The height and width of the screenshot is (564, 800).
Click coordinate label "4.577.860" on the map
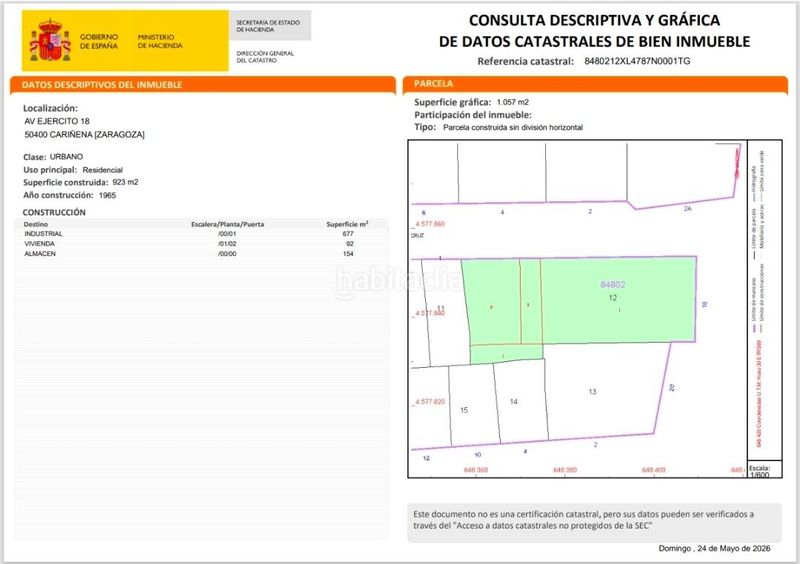[430, 224]
